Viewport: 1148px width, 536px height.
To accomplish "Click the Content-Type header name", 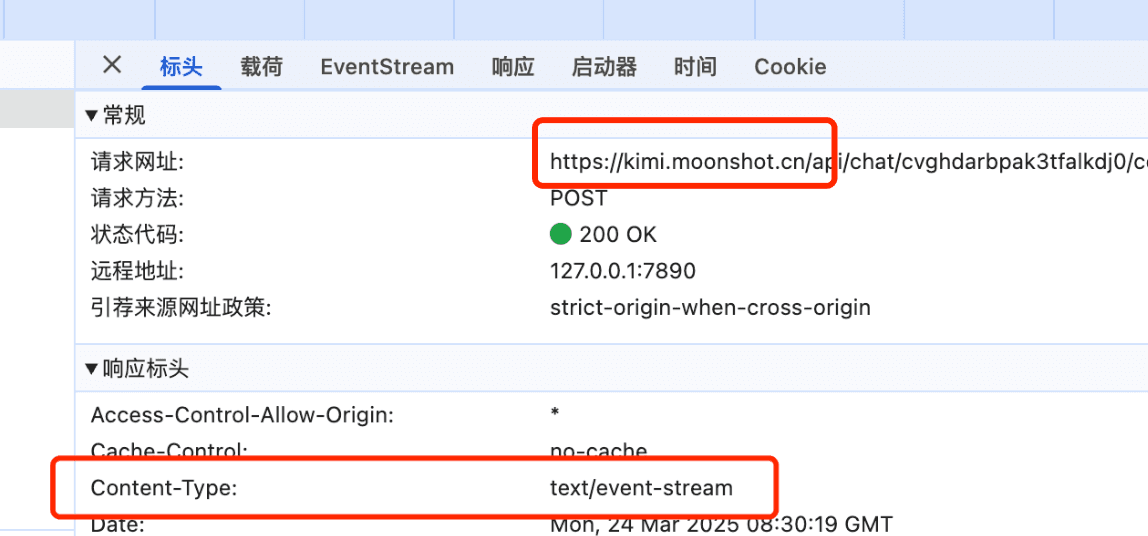I will click(x=164, y=487).
